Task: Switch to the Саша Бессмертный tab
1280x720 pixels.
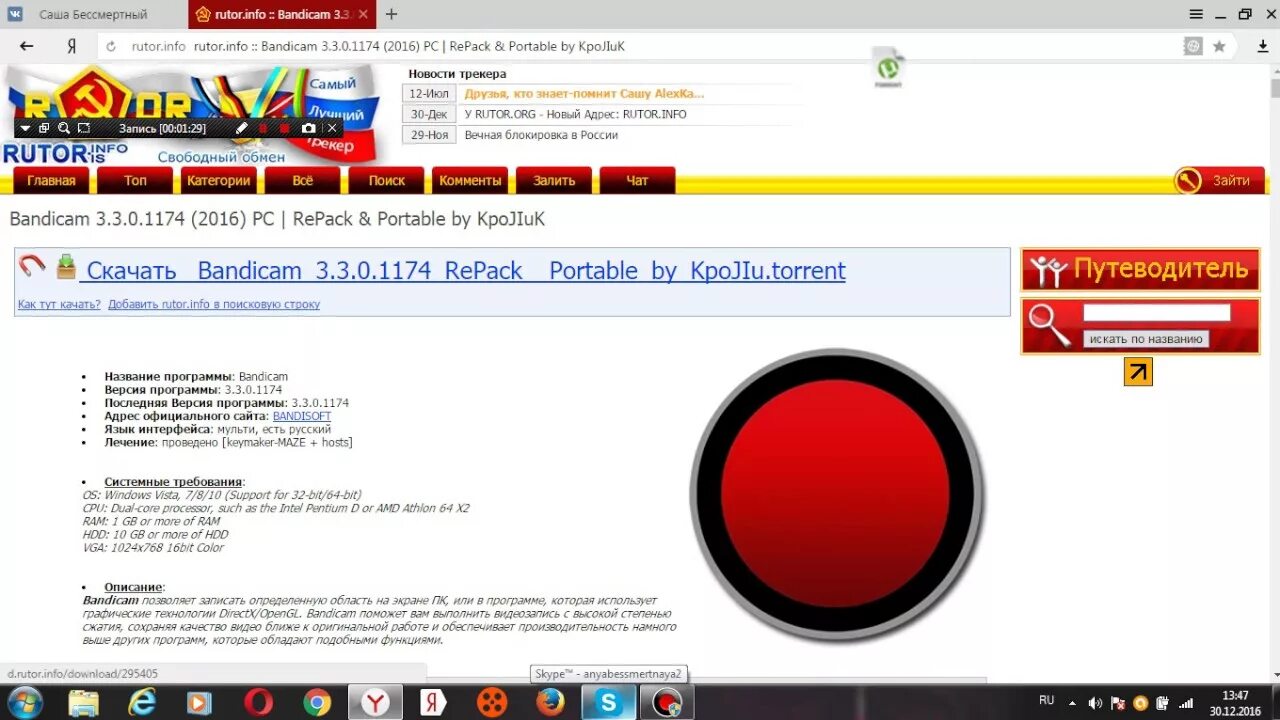Action: coord(93,14)
